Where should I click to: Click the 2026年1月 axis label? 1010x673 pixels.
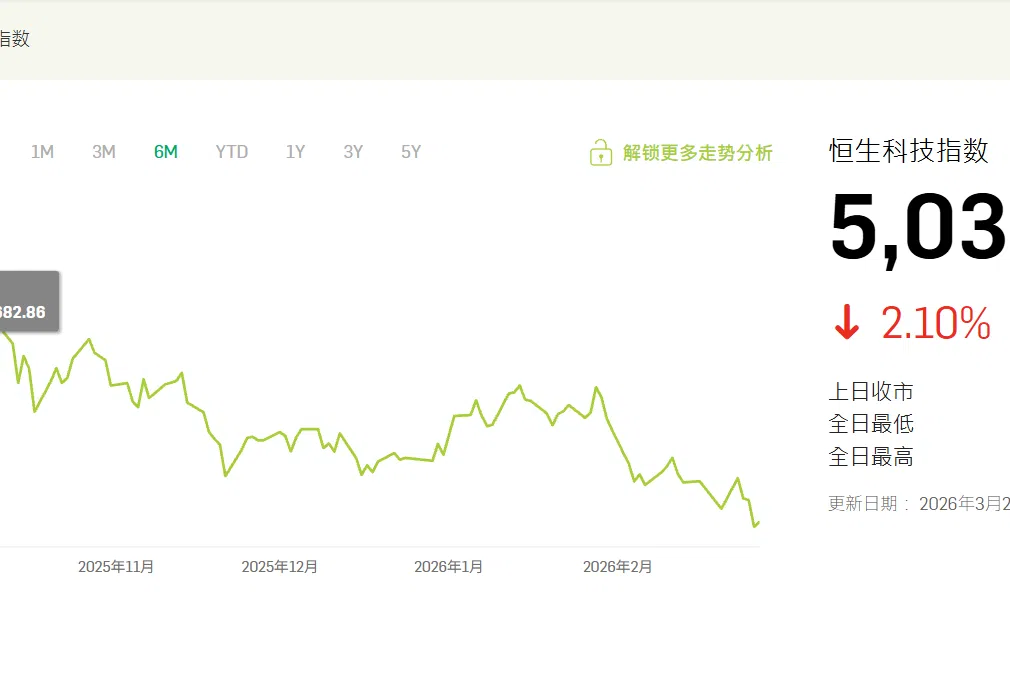[x=448, y=567]
